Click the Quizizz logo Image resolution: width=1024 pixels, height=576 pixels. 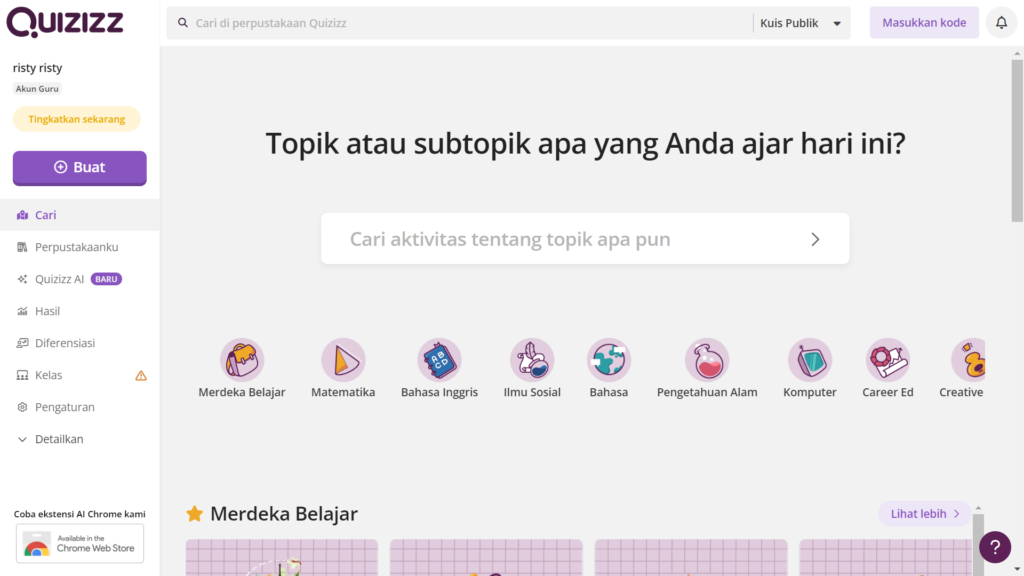[x=65, y=23]
